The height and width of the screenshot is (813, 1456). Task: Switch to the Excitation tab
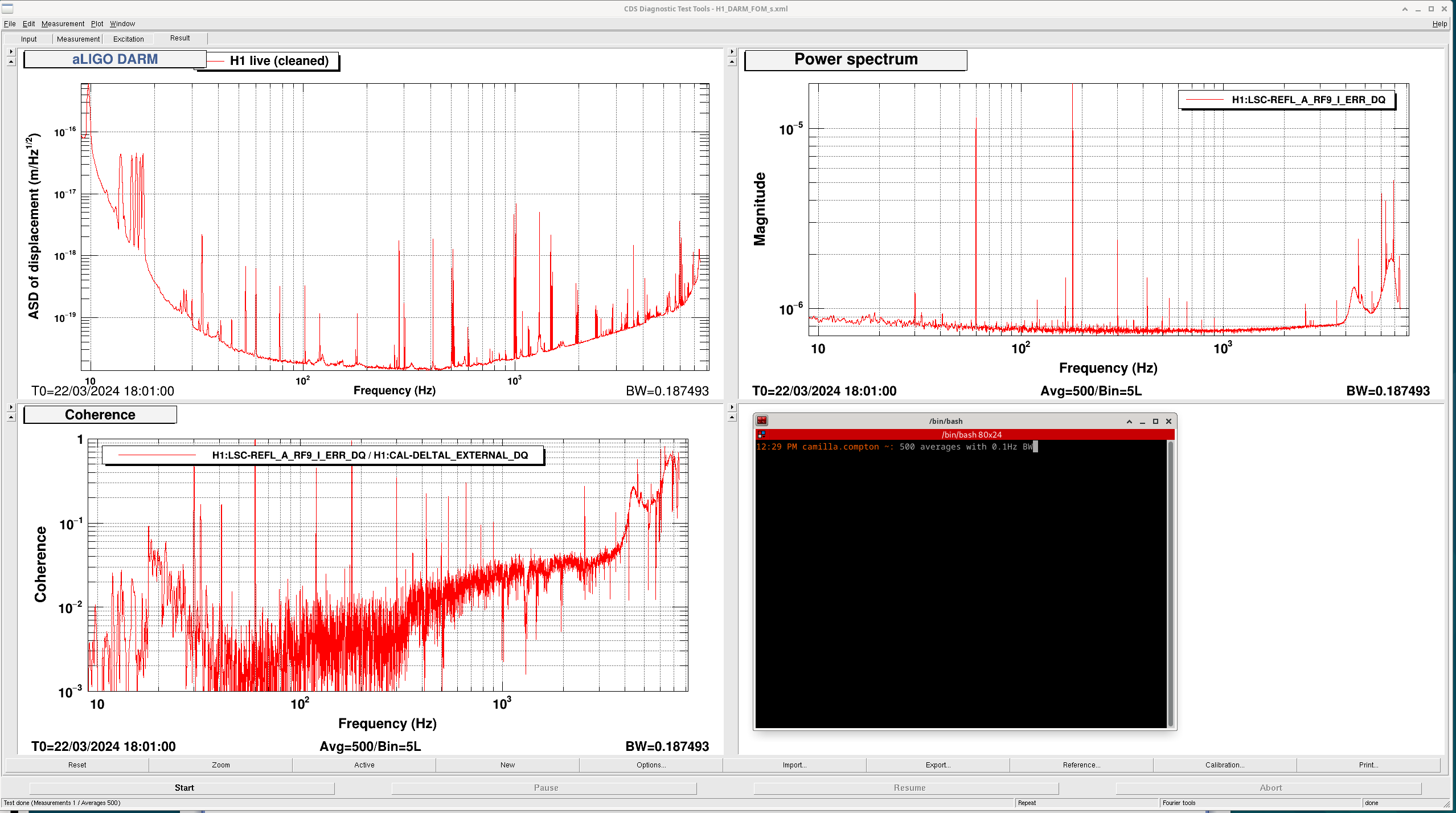(x=128, y=39)
